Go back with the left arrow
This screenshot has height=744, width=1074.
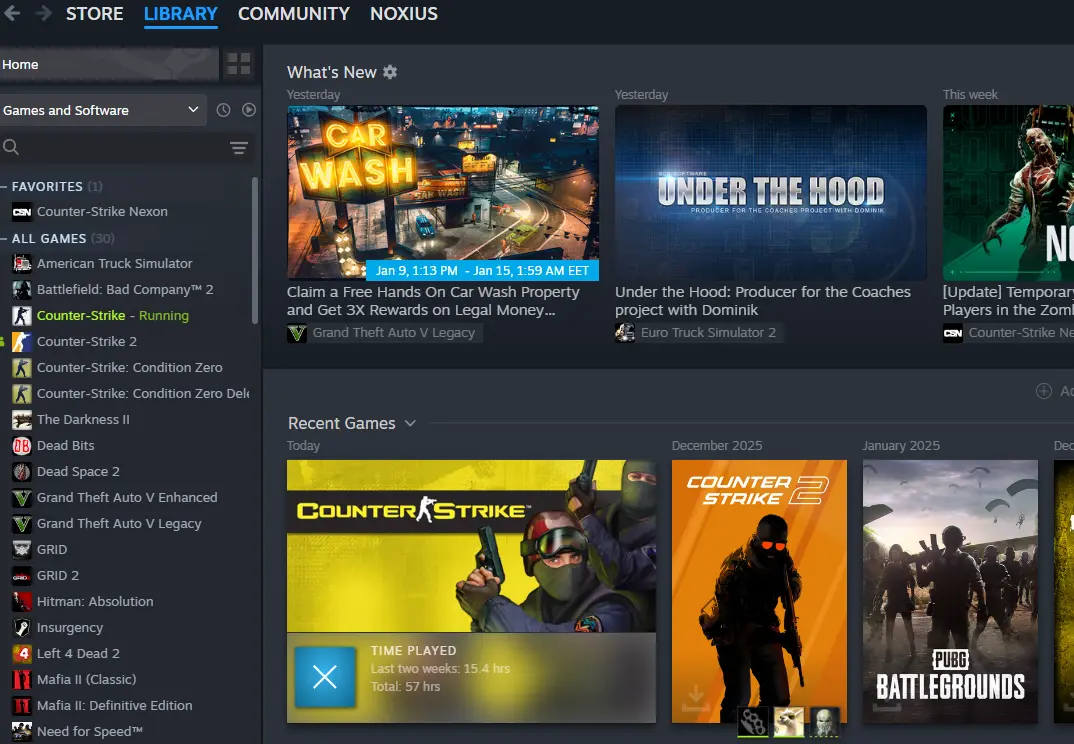(x=12, y=13)
